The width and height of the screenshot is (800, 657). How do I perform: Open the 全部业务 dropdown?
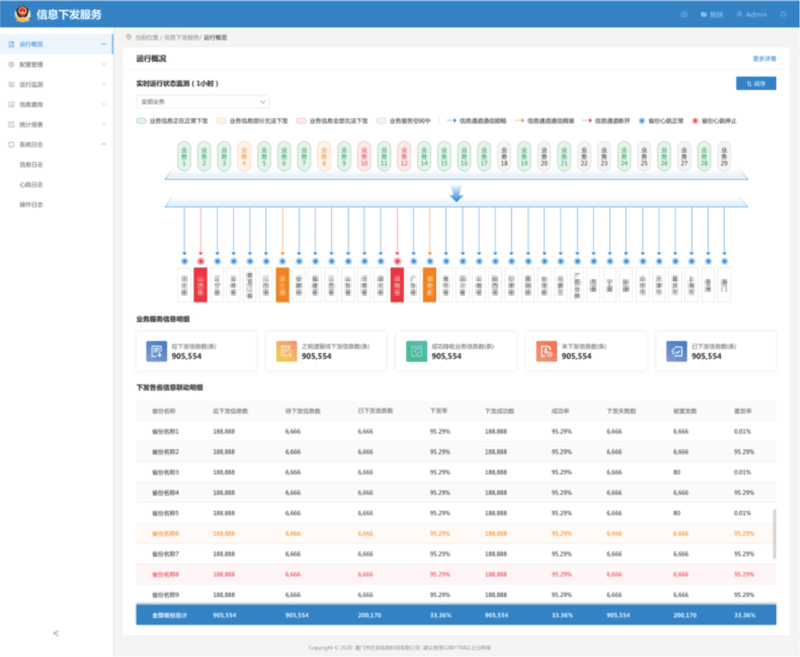click(x=203, y=101)
